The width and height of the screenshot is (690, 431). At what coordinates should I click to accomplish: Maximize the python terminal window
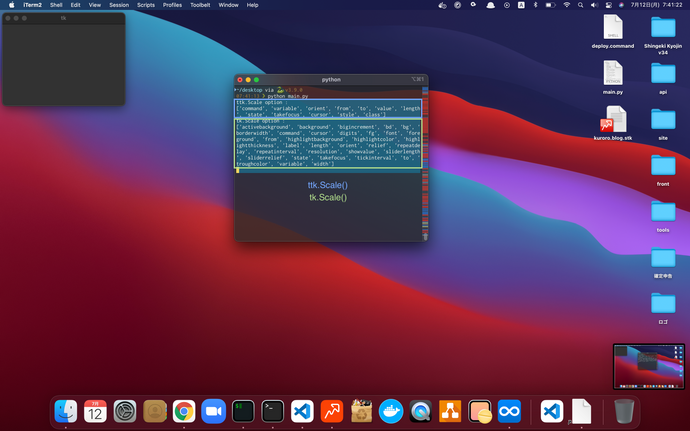[257, 80]
